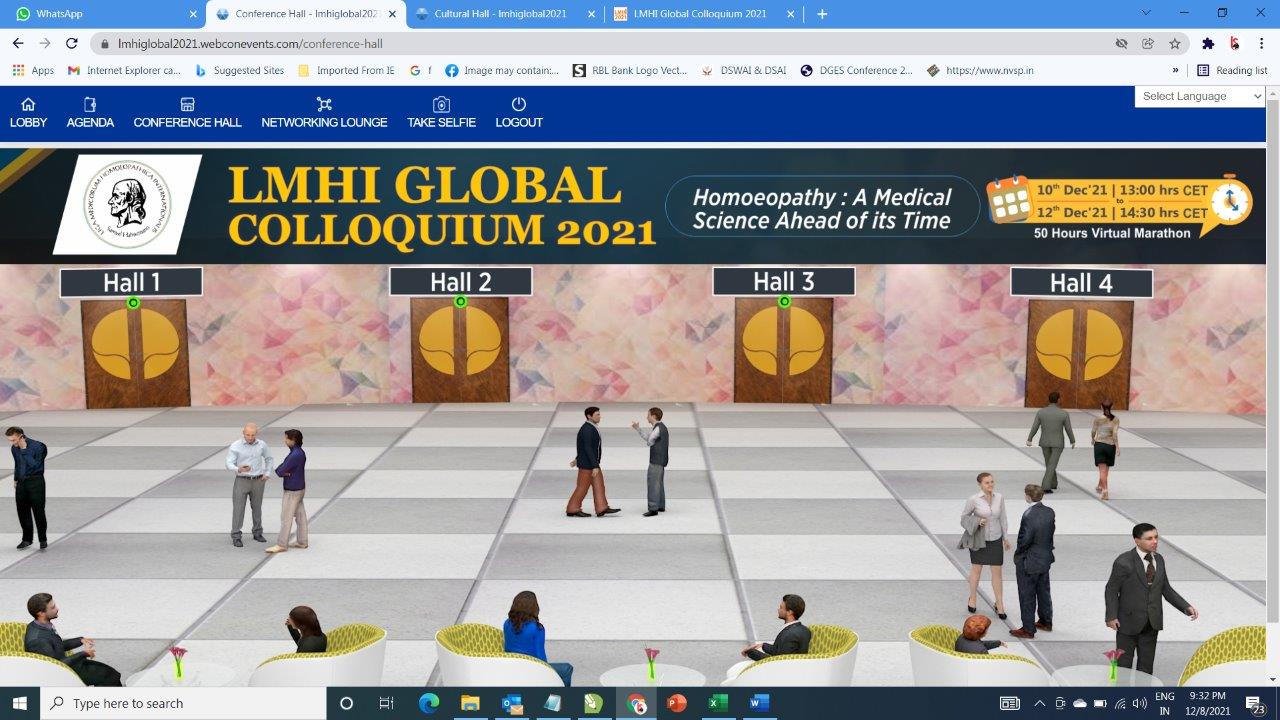Open the Imported From IE bookmark folder
Image resolution: width=1280 pixels, height=720 pixels.
346,70
